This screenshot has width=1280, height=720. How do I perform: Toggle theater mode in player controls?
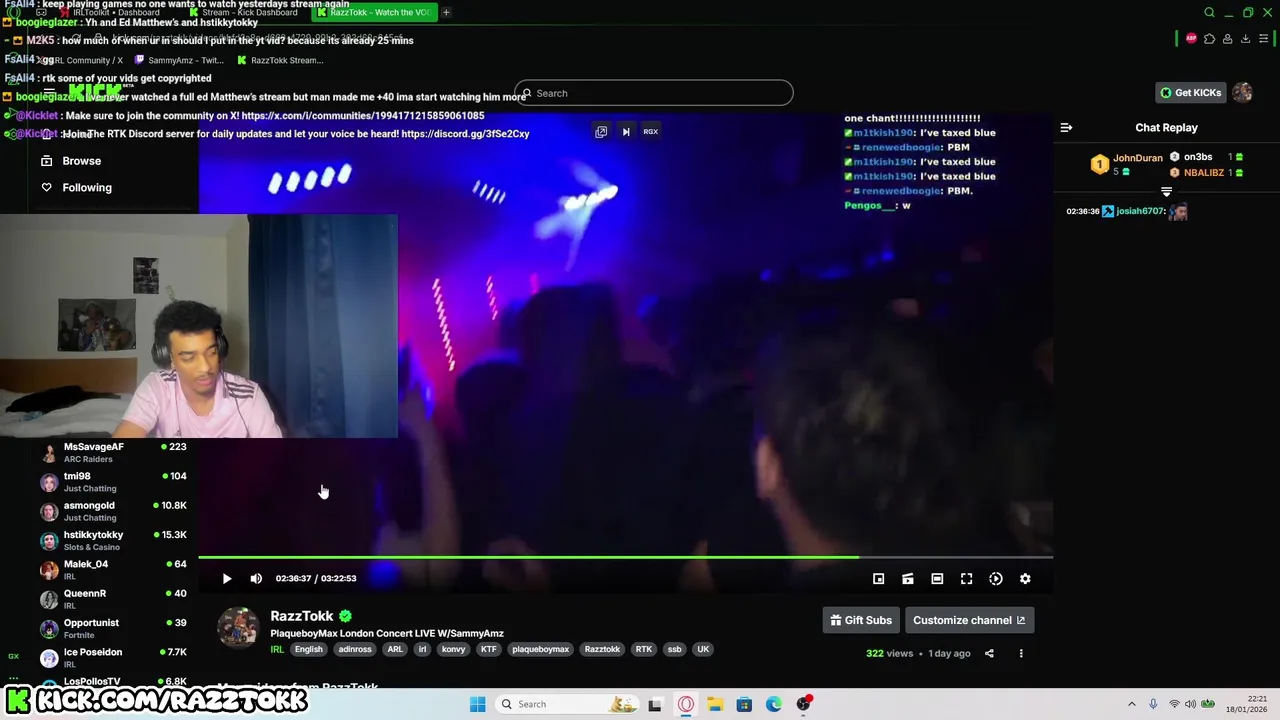pyautogui.click(x=937, y=578)
